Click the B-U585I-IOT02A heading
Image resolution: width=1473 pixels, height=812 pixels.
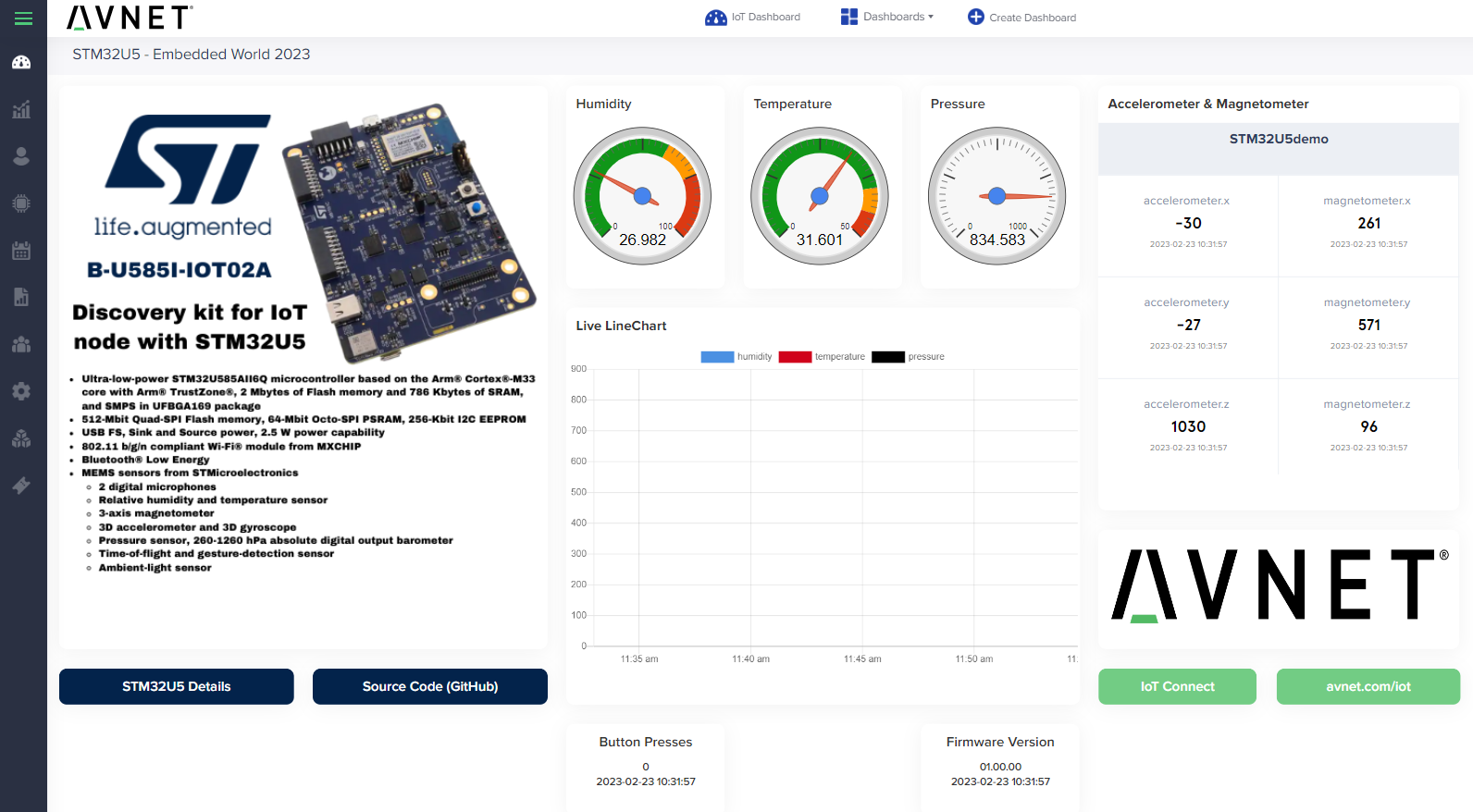179,270
